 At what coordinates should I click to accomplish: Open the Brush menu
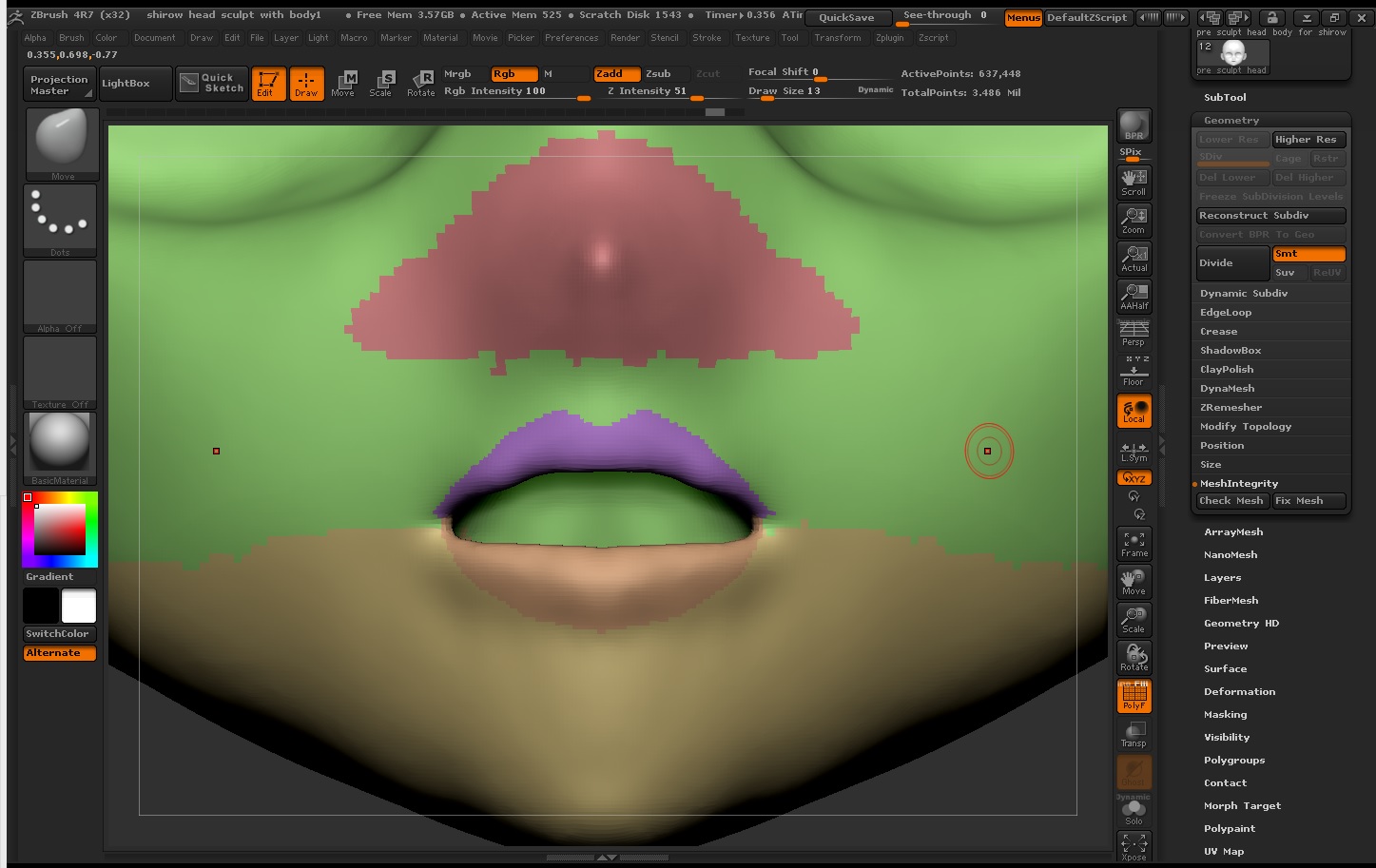tap(71, 38)
